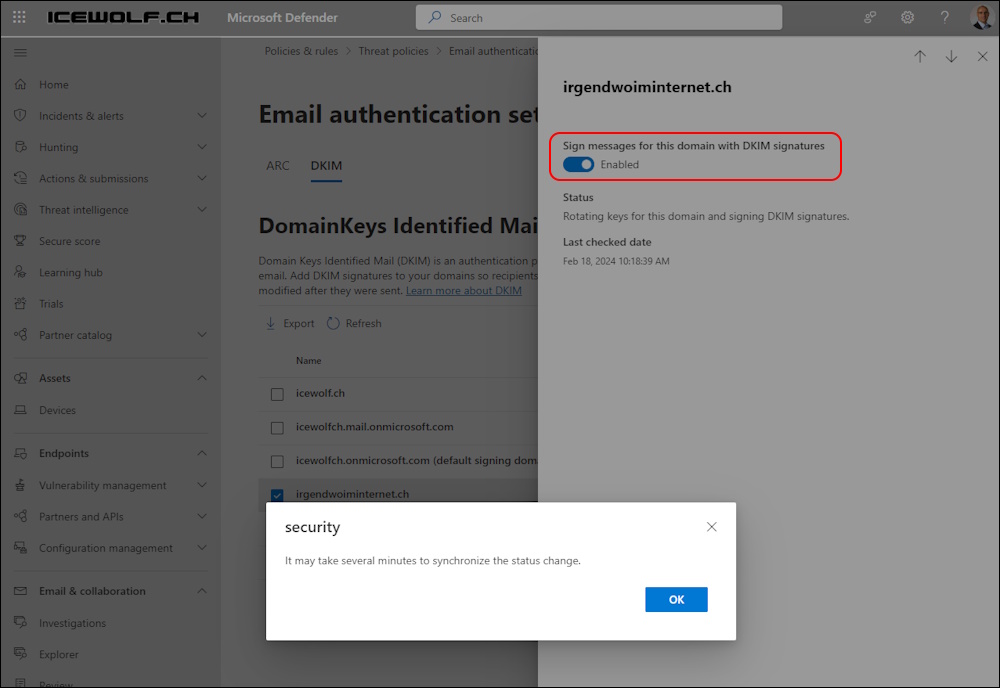Expand the Configuration management chevron
1000x688 pixels.
tap(202, 547)
